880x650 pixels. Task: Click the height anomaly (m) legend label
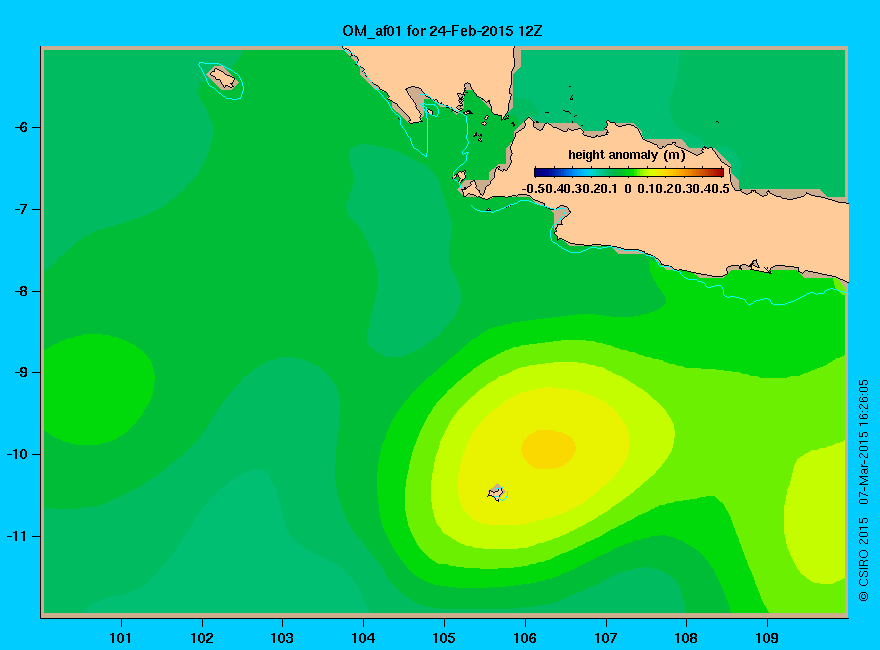click(x=626, y=155)
